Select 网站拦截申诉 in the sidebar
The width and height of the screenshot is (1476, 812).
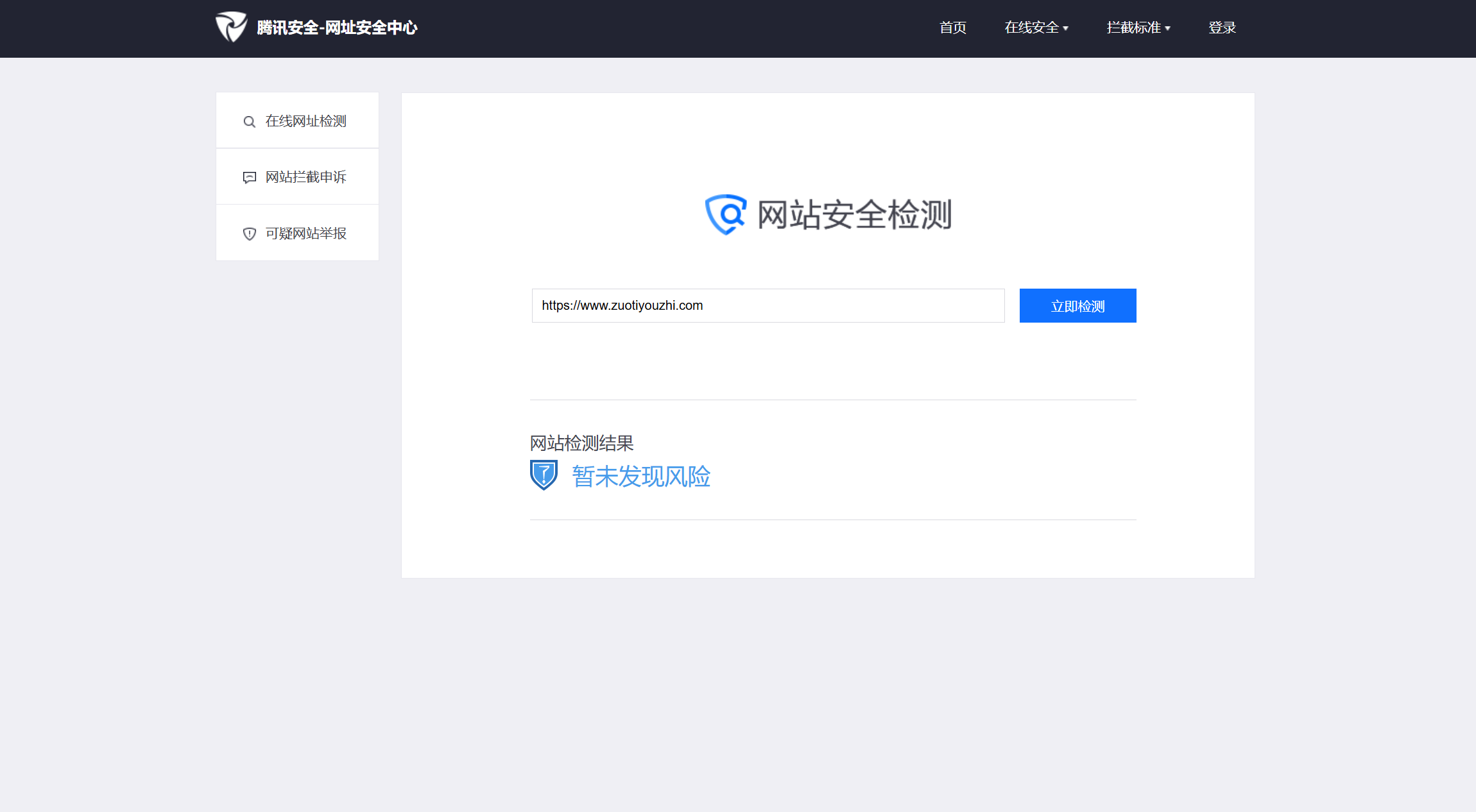tap(305, 177)
